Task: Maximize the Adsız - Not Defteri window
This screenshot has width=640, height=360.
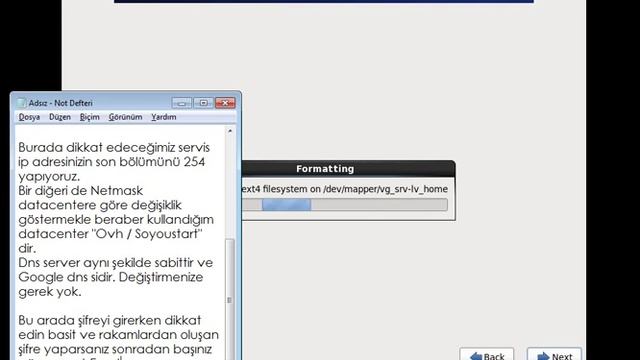Action: (203, 103)
